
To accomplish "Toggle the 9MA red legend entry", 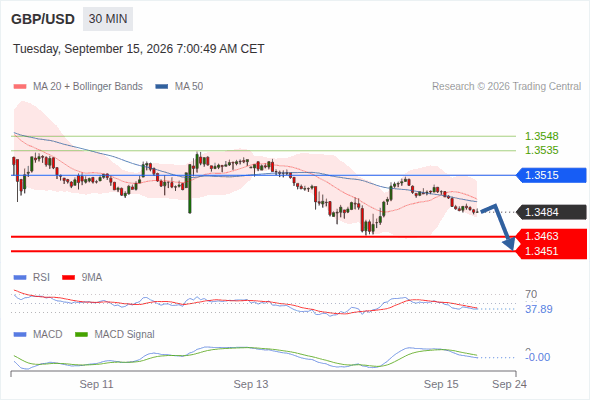I will click(82, 277).
